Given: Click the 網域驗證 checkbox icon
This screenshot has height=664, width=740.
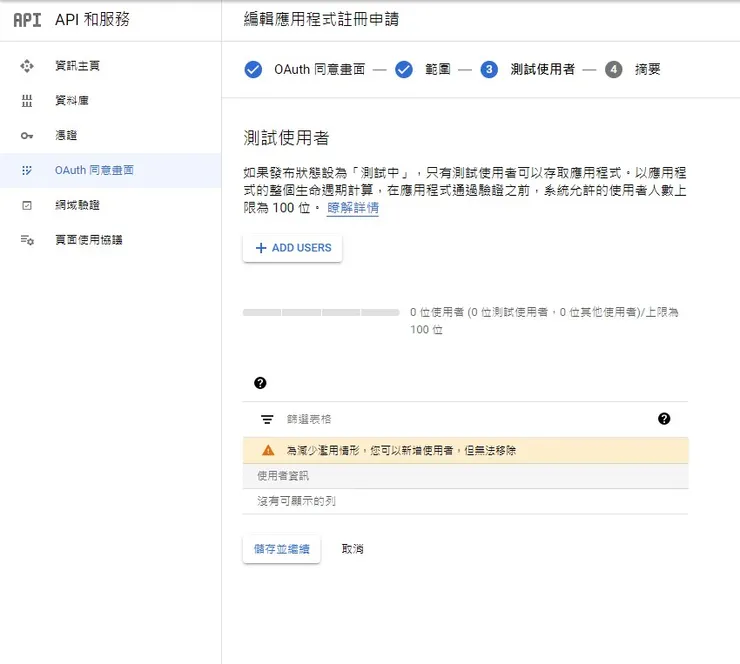Looking at the screenshot, I should (27, 205).
